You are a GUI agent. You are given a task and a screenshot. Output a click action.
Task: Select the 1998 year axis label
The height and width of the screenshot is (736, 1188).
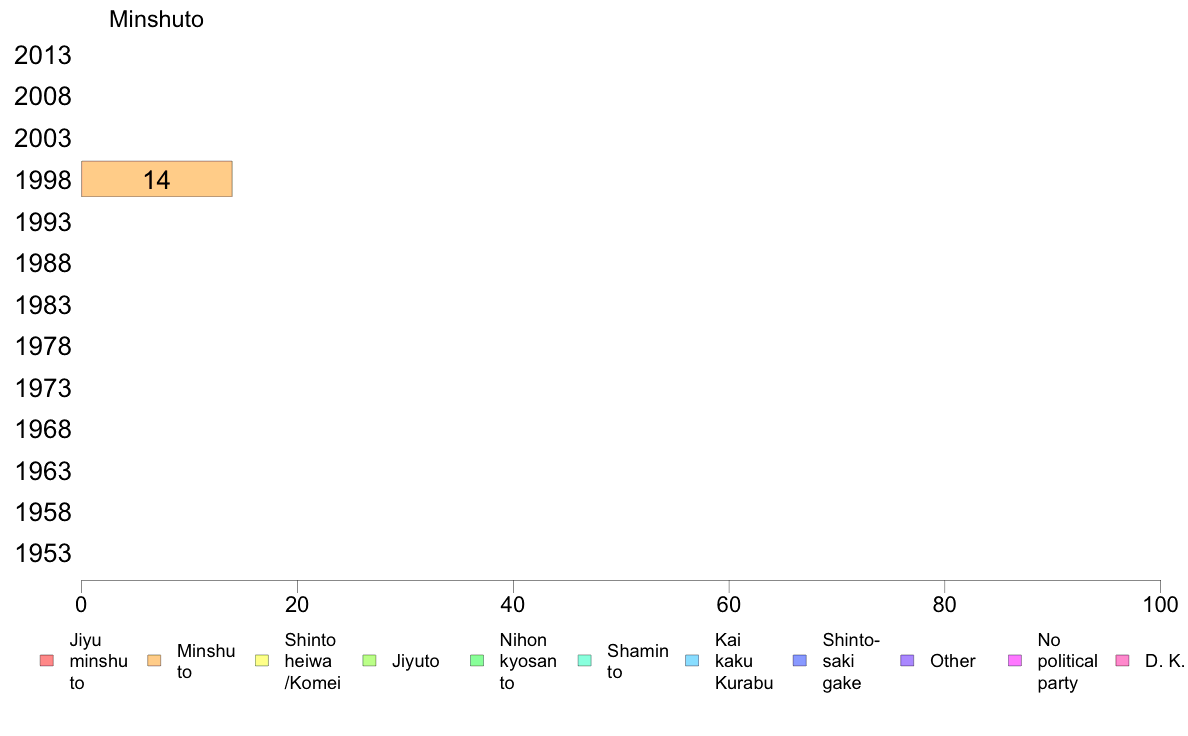[43, 180]
